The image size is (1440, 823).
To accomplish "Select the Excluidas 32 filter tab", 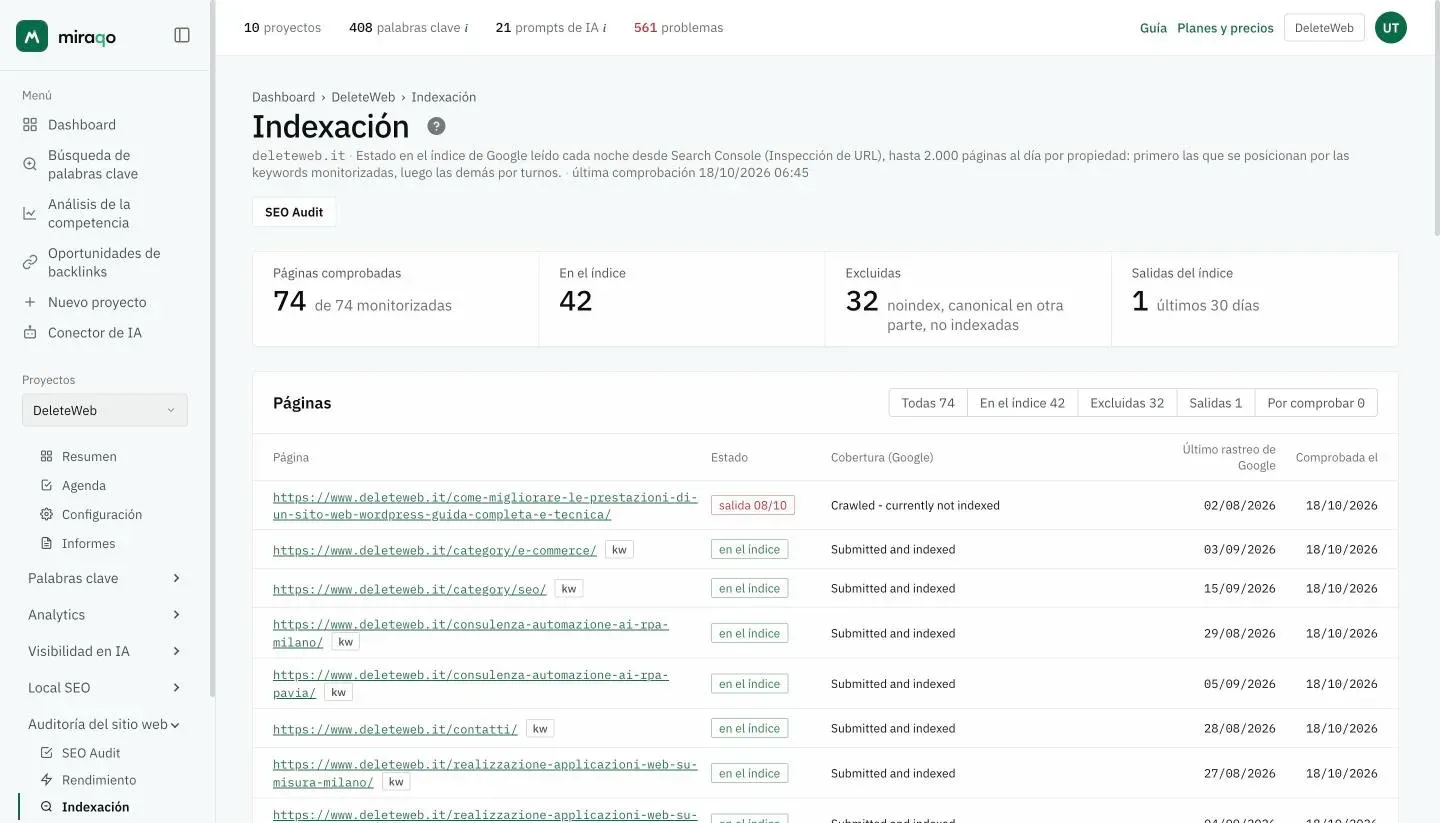I will coord(1127,403).
